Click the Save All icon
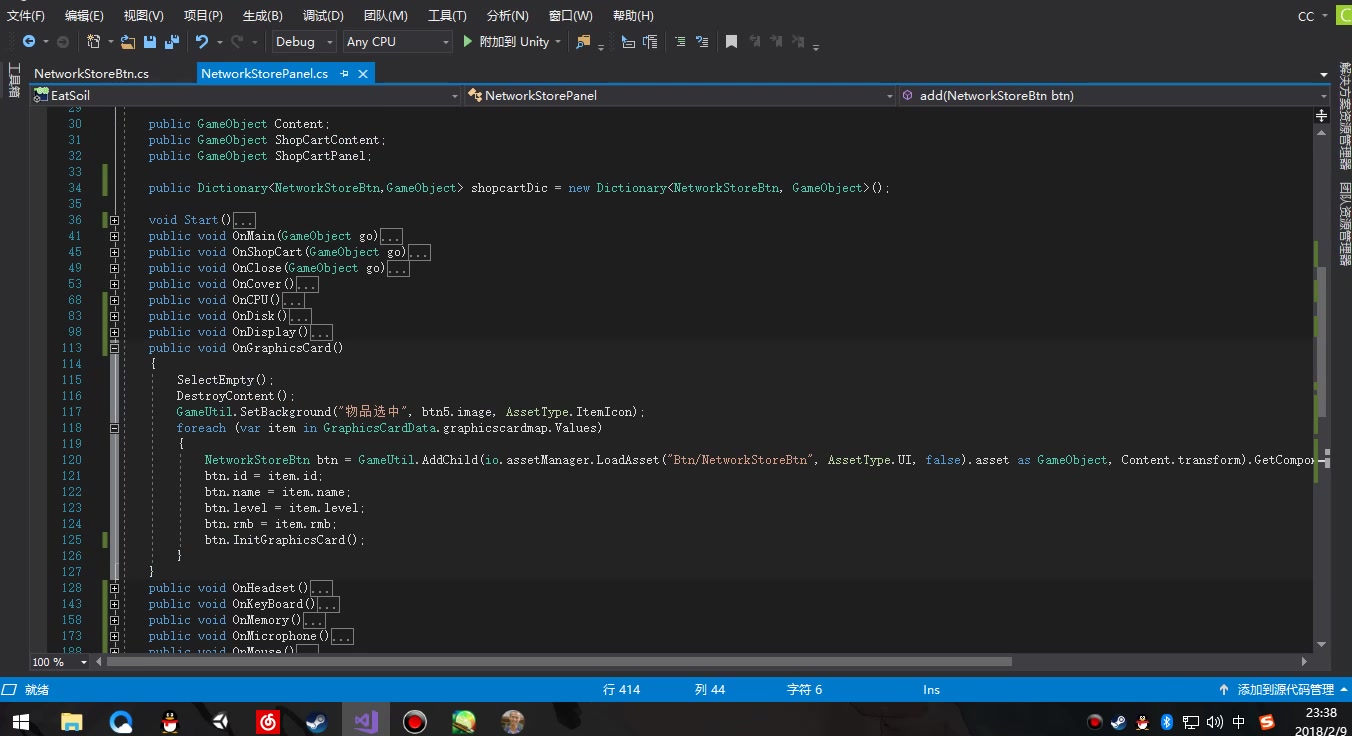Viewport: 1352px width, 736px height. tap(171, 42)
